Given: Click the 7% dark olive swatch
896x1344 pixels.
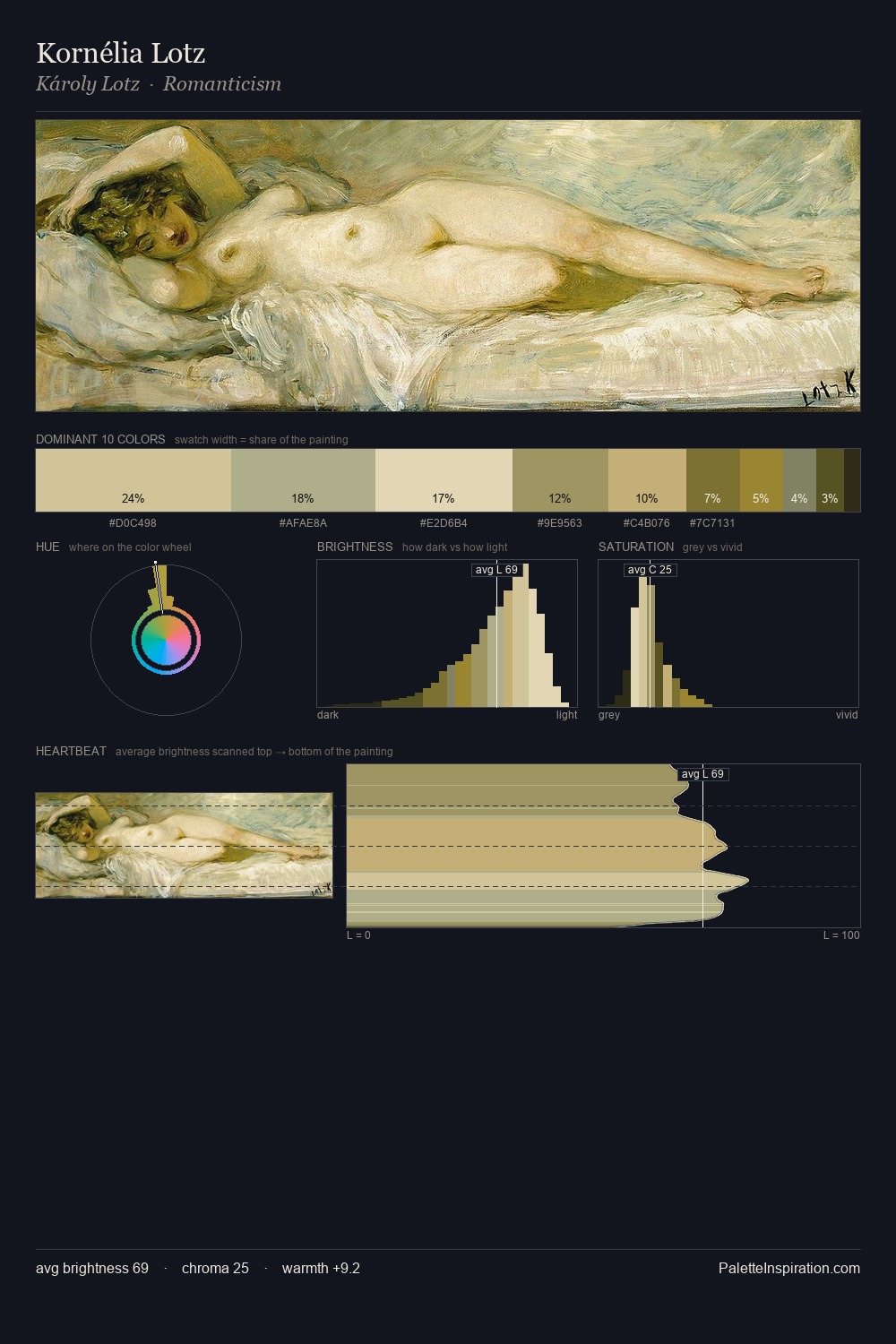Looking at the screenshot, I should point(713,480).
